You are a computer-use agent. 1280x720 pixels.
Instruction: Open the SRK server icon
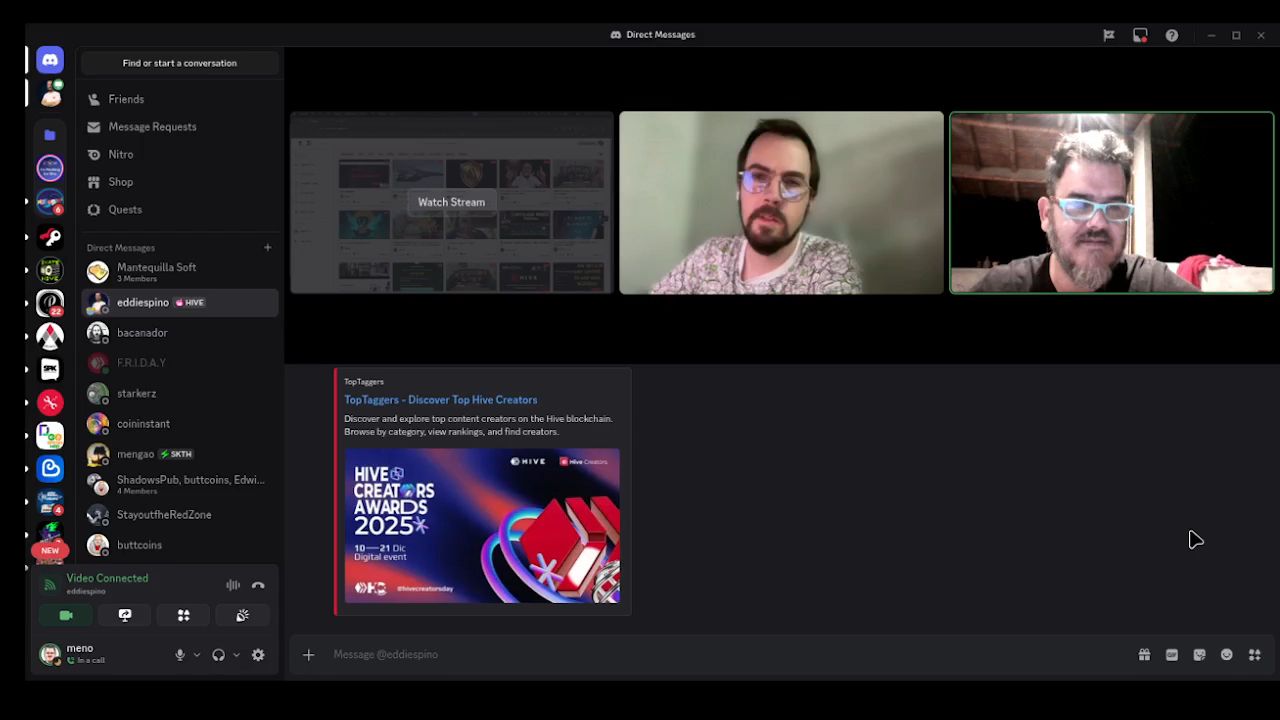[x=50, y=369]
